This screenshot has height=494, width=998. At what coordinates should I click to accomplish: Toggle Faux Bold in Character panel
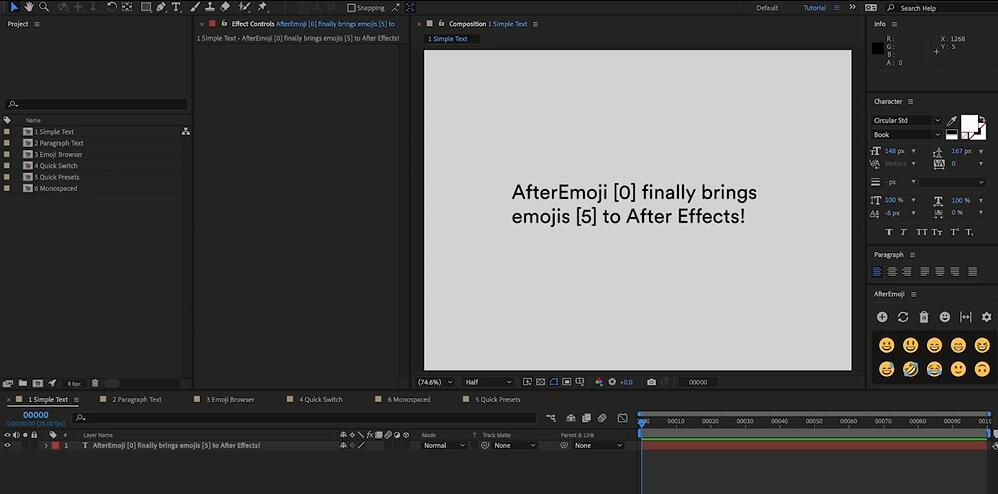[x=889, y=232]
